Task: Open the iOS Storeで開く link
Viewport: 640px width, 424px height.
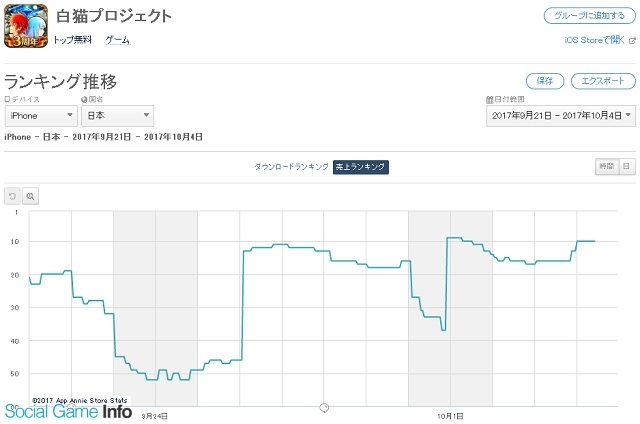Action: click(595, 40)
